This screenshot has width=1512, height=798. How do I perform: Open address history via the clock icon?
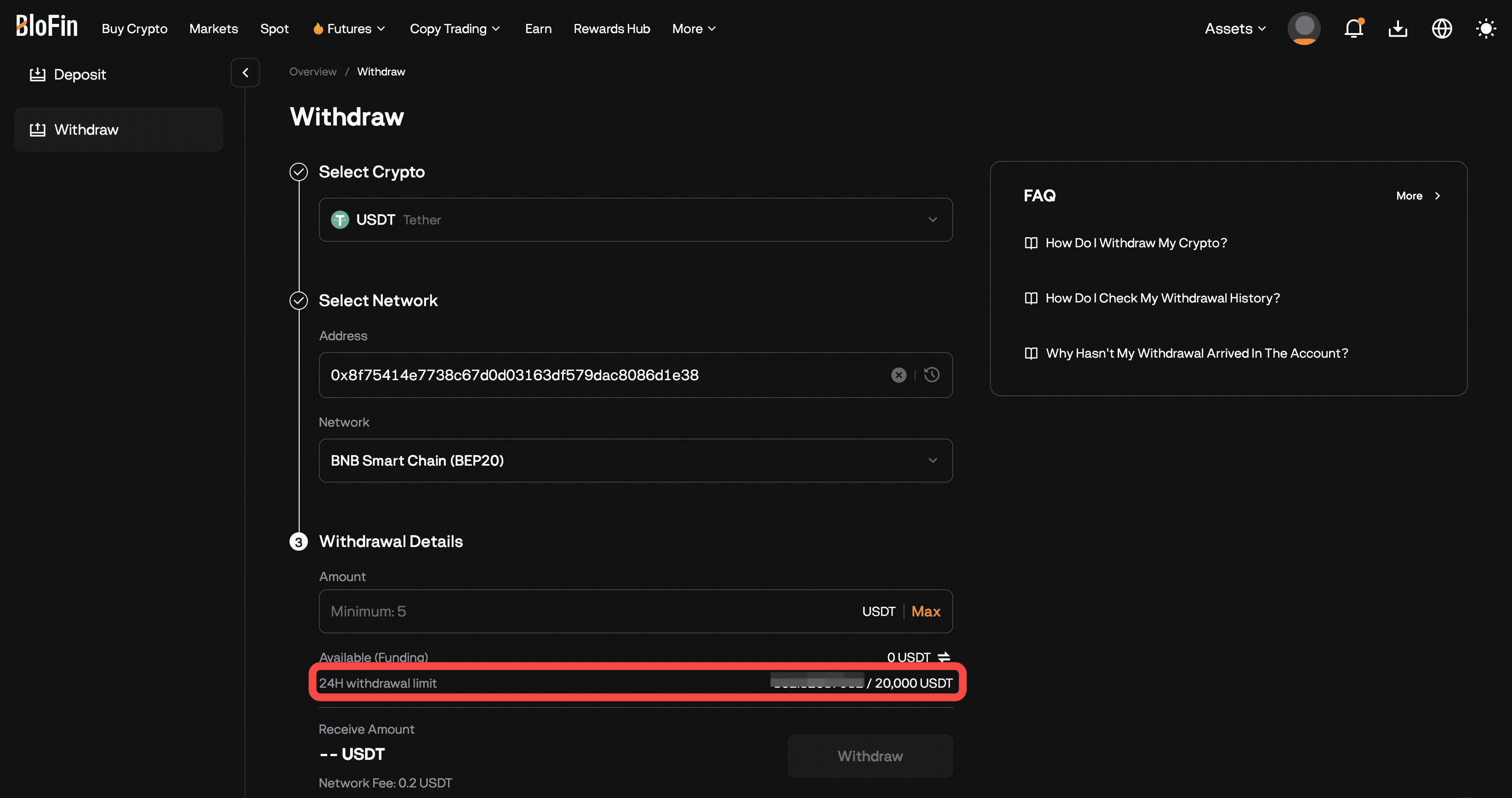[932, 375]
